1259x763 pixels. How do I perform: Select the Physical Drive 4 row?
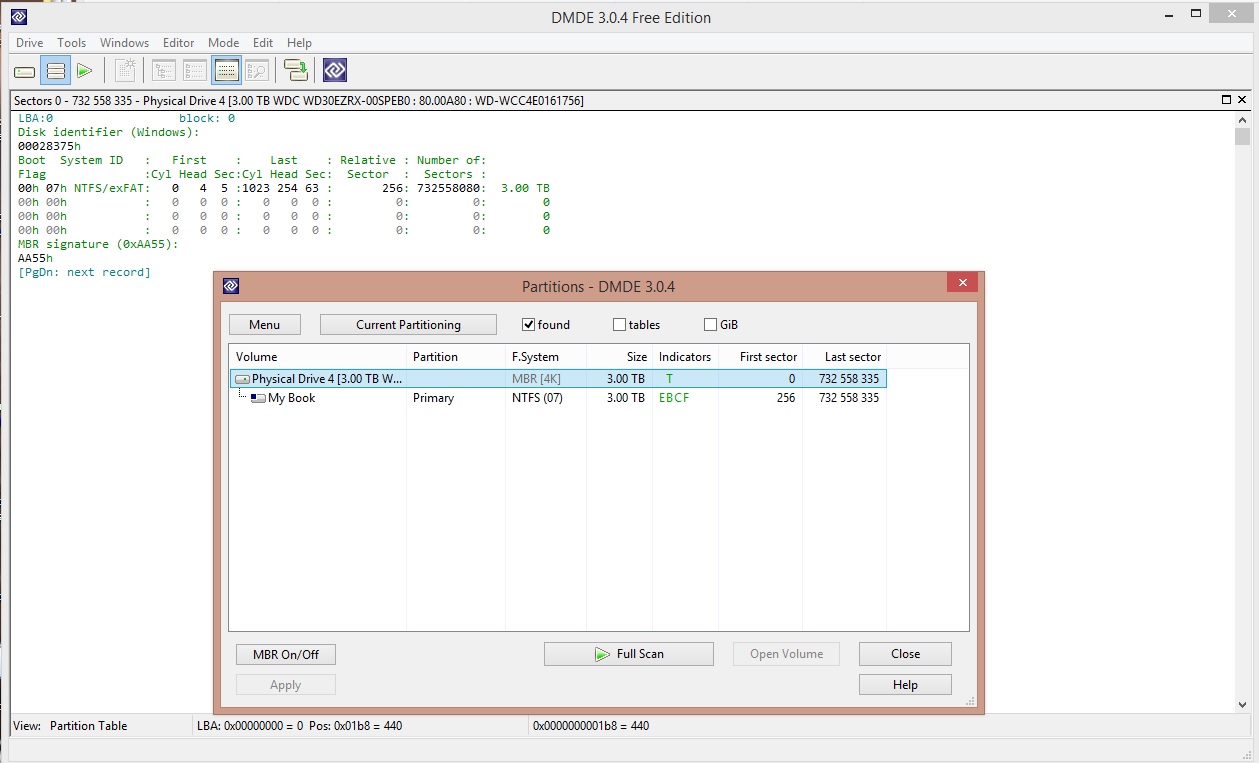tap(558, 379)
